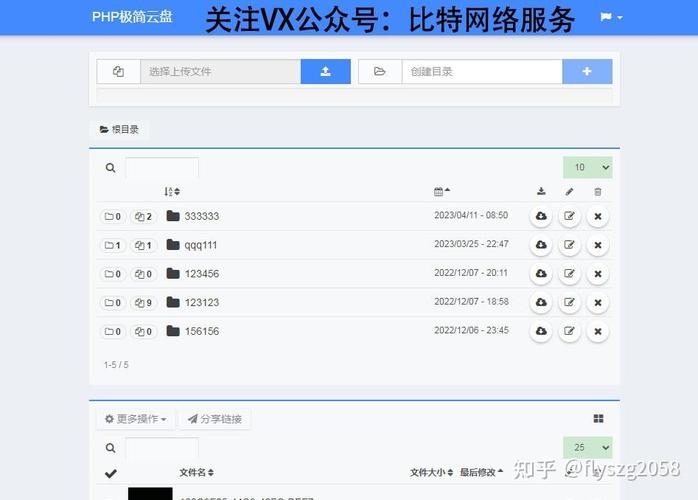The image size is (698, 500).
Task: Open the file page size dropdown showing 25
Action: (588, 447)
